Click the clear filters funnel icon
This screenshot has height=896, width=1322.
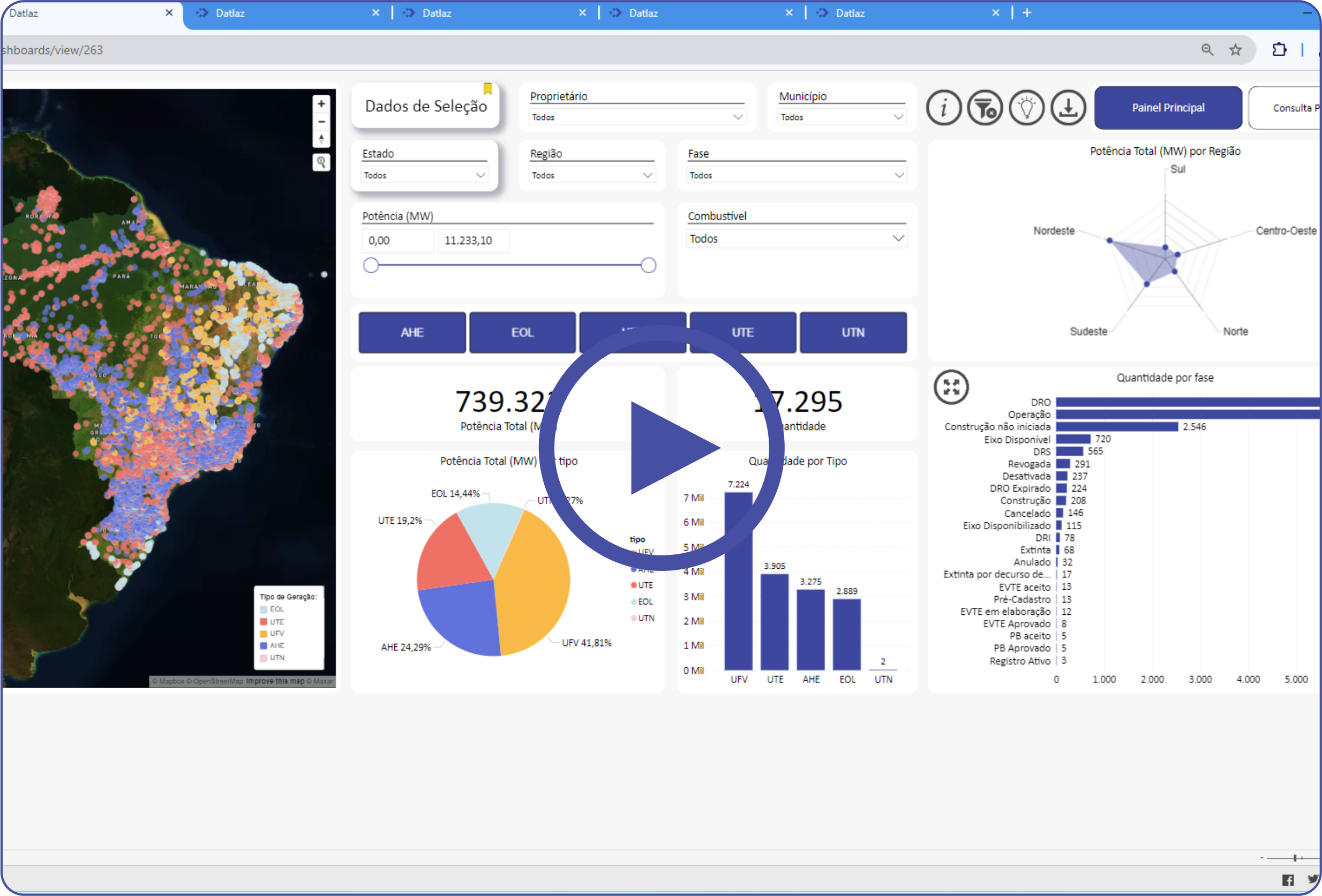click(x=985, y=108)
